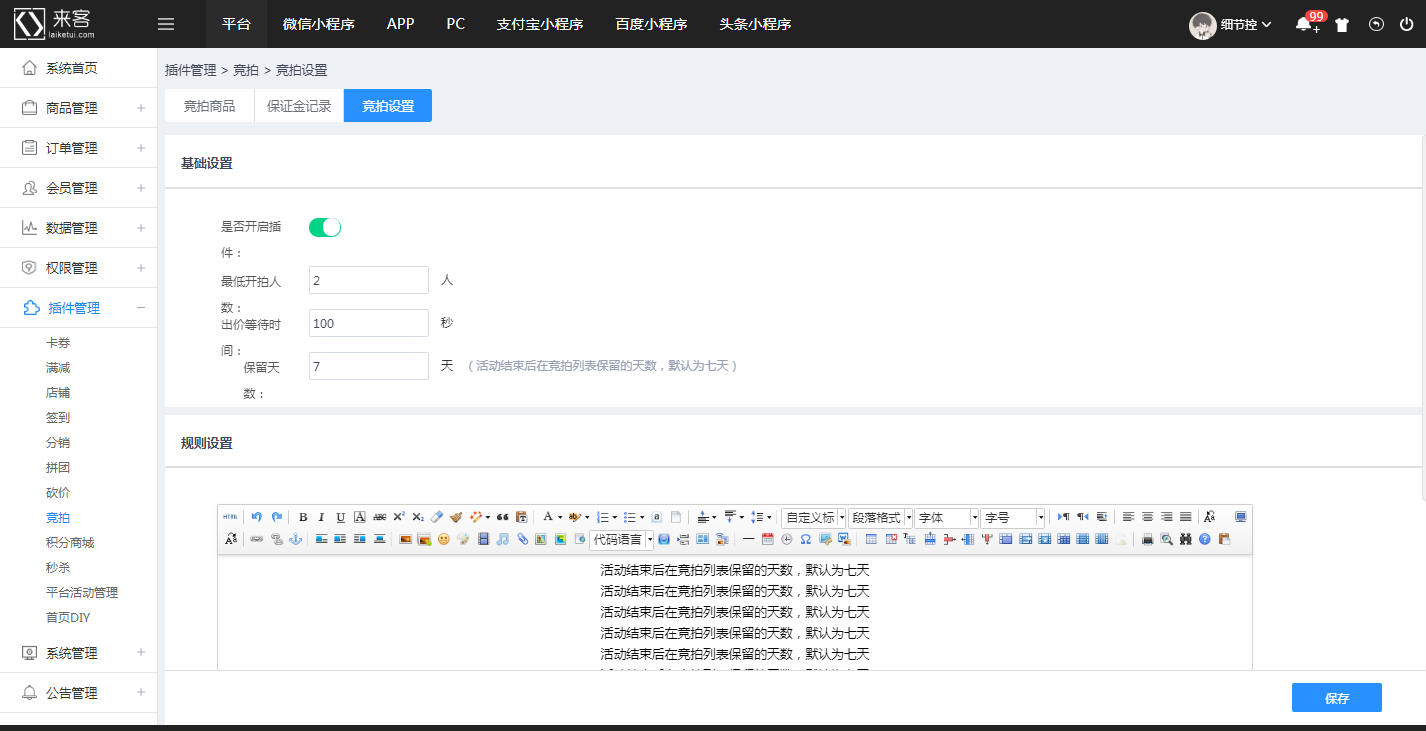Click the 保存 button

click(x=1337, y=698)
